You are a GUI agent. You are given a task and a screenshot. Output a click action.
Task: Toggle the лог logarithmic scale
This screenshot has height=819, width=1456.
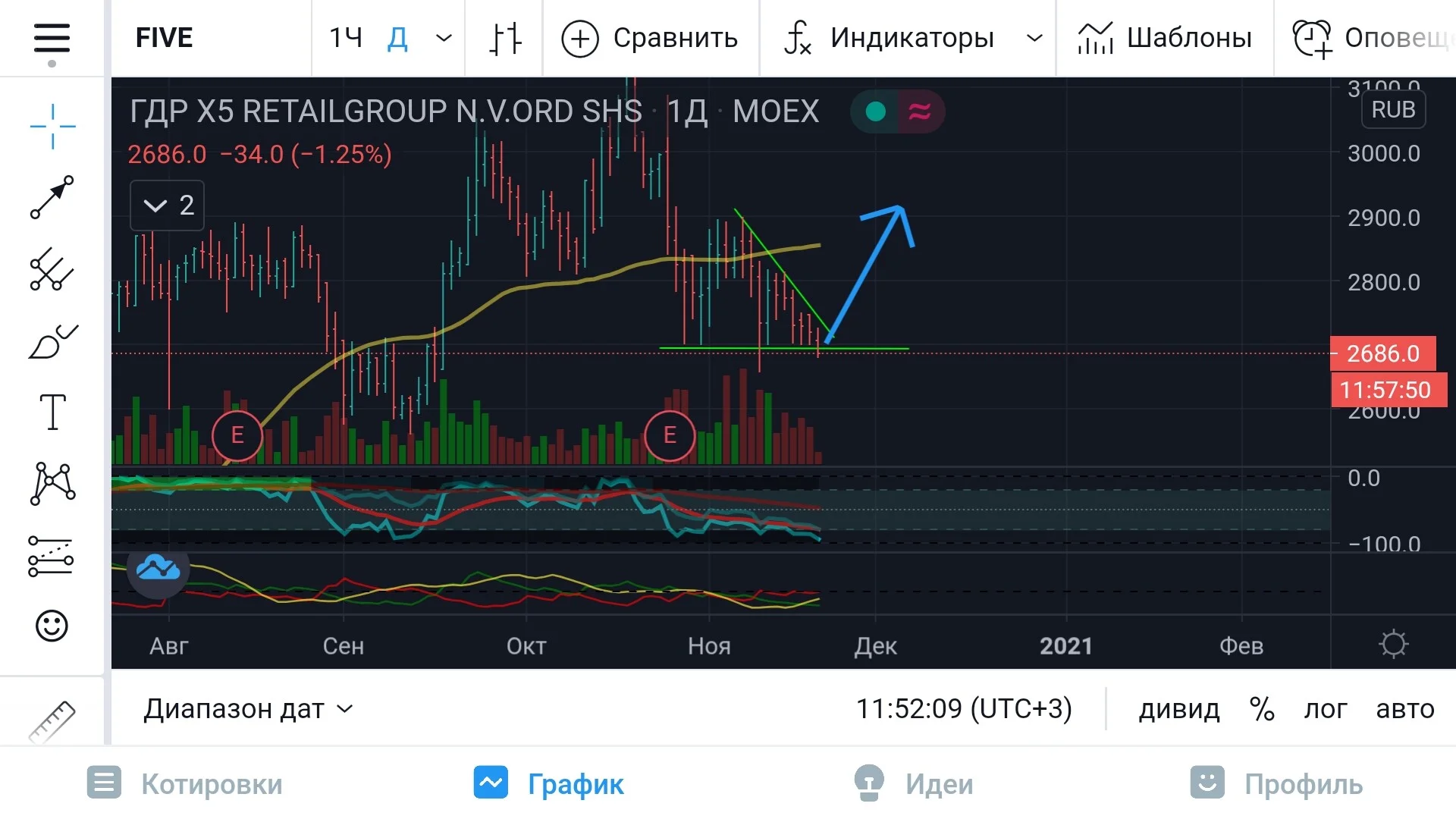coord(1326,710)
